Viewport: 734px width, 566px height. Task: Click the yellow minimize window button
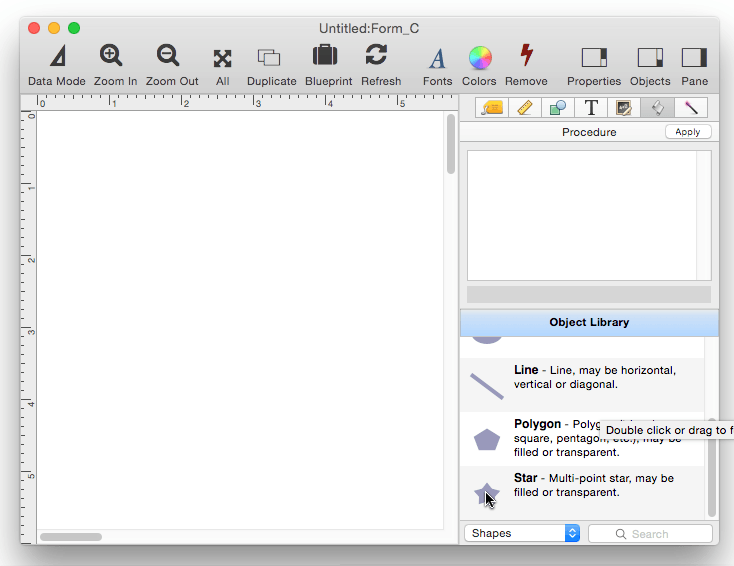[54, 28]
